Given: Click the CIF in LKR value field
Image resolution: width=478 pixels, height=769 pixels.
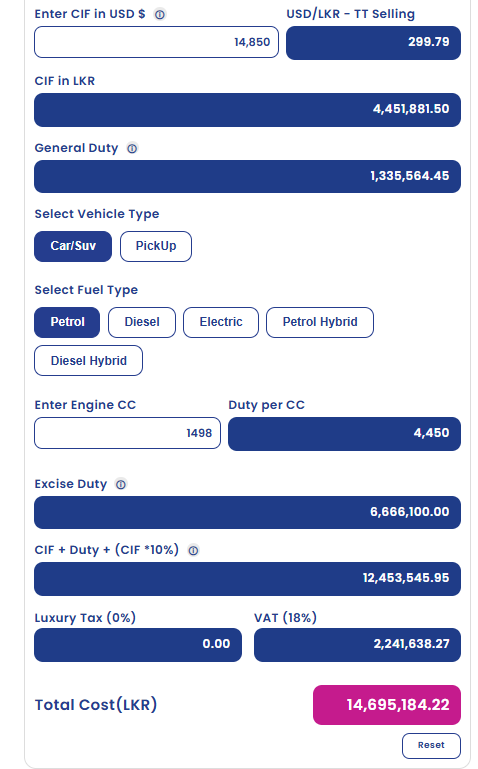Looking at the screenshot, I should click(x=247, y=110).
